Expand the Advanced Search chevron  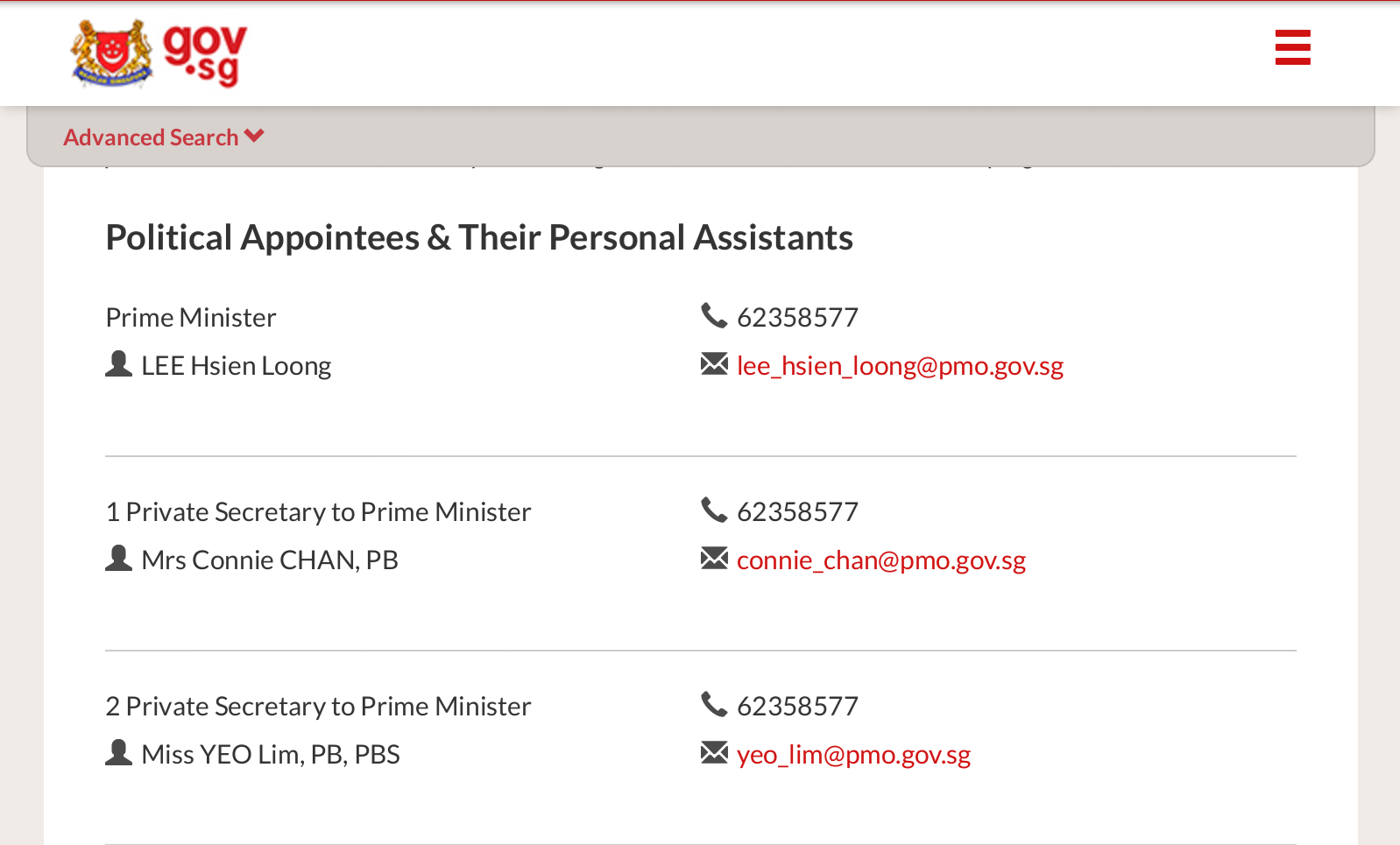pos(254,136)
